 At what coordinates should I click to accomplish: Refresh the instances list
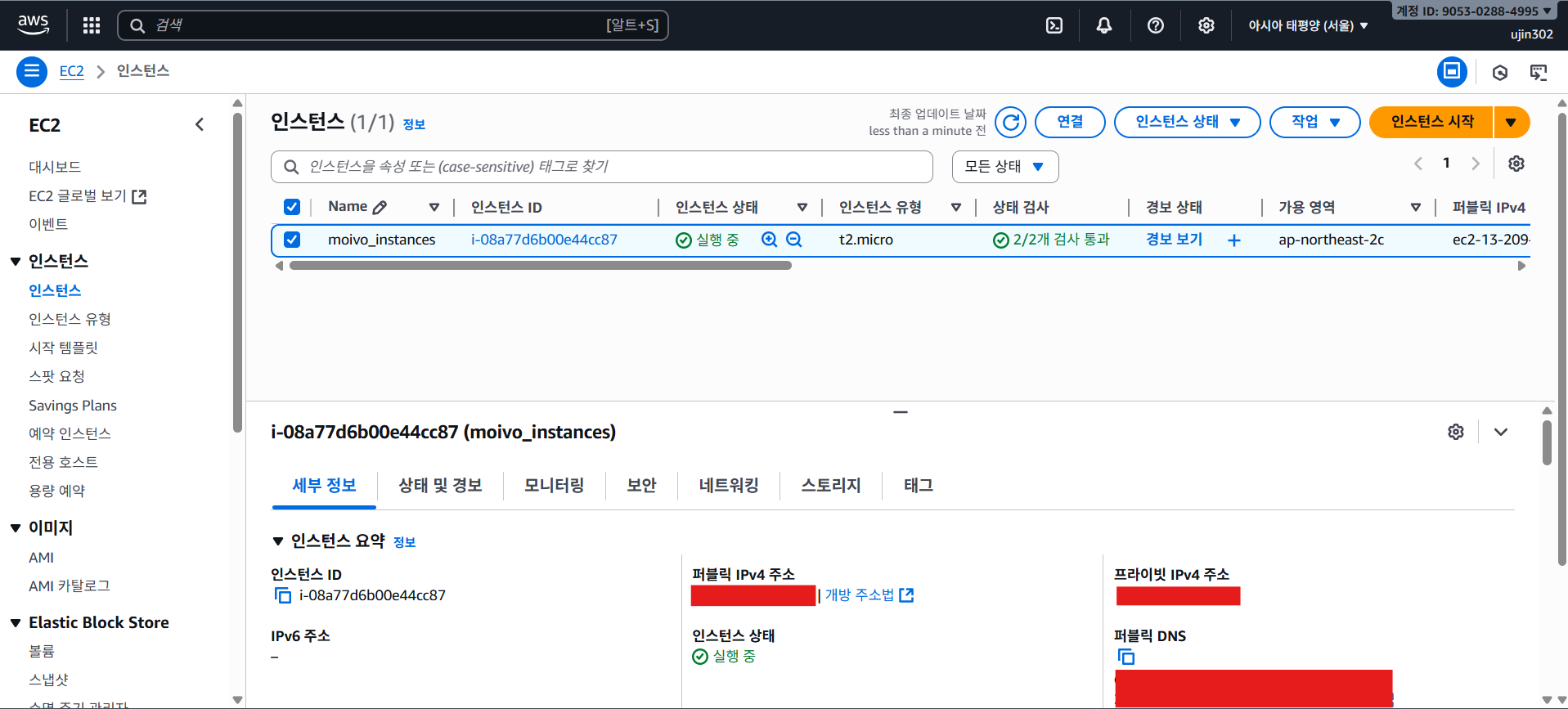pos(1011,123)
